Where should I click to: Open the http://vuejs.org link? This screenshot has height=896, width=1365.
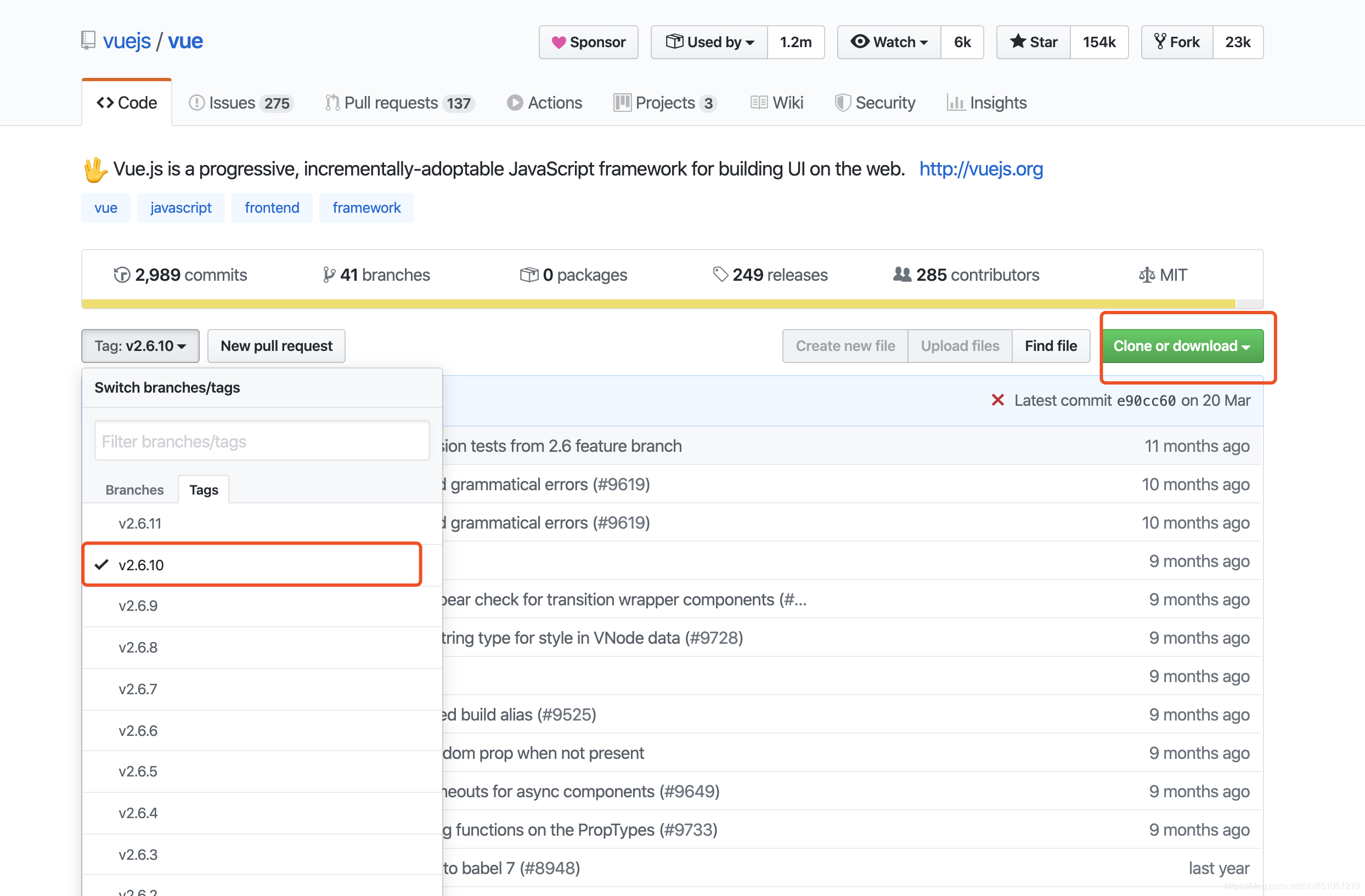(982, 168)
